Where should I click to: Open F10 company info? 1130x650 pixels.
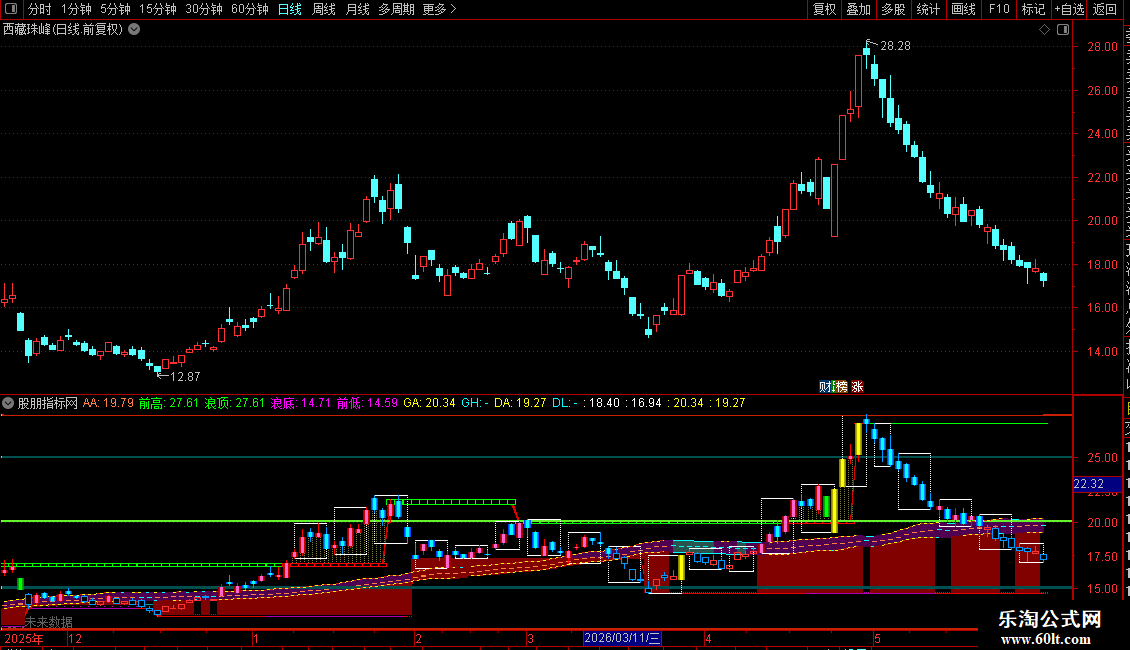pyautogui.click(x=999, y=9)
